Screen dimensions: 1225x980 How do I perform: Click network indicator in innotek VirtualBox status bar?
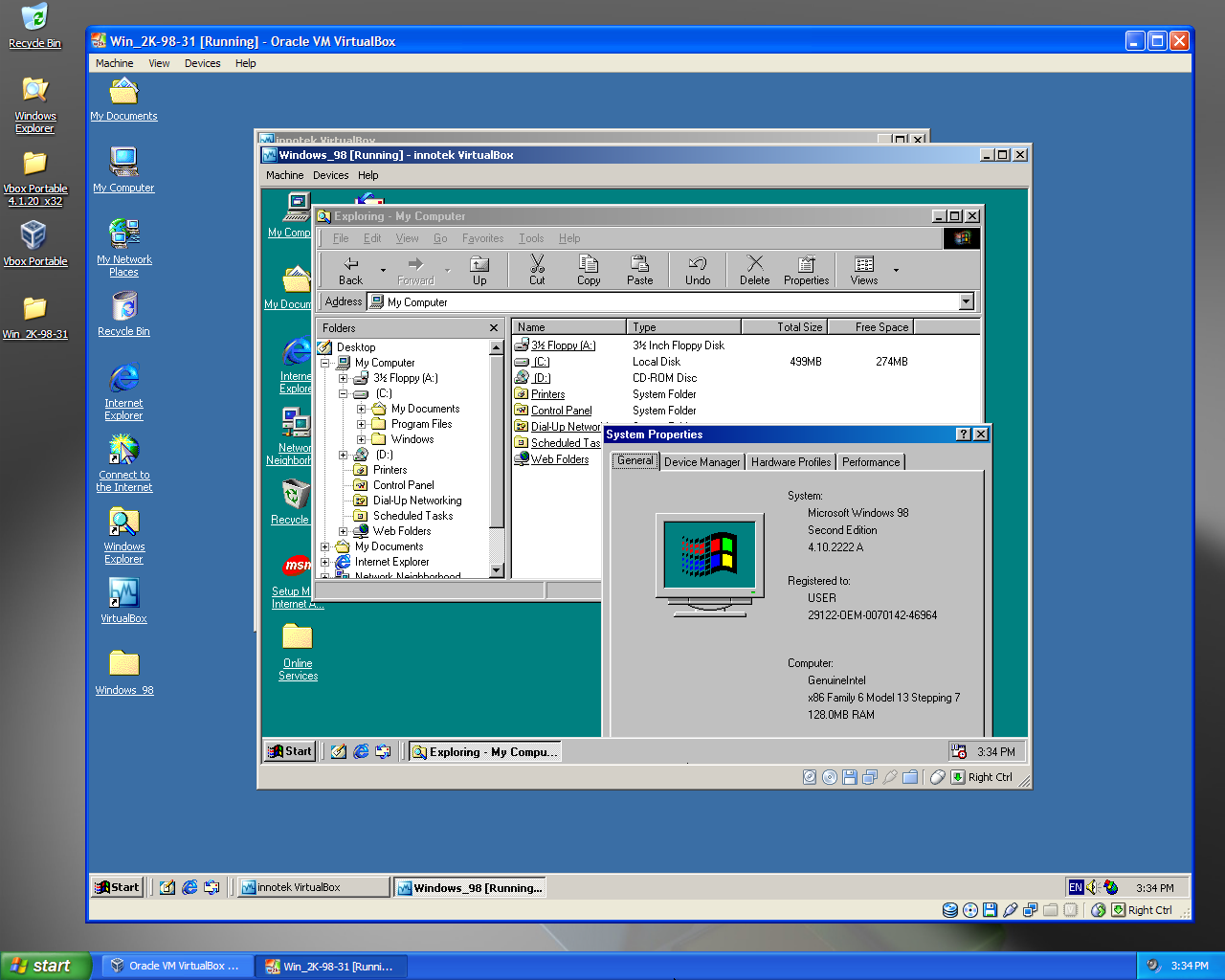(x=870, y=777)
